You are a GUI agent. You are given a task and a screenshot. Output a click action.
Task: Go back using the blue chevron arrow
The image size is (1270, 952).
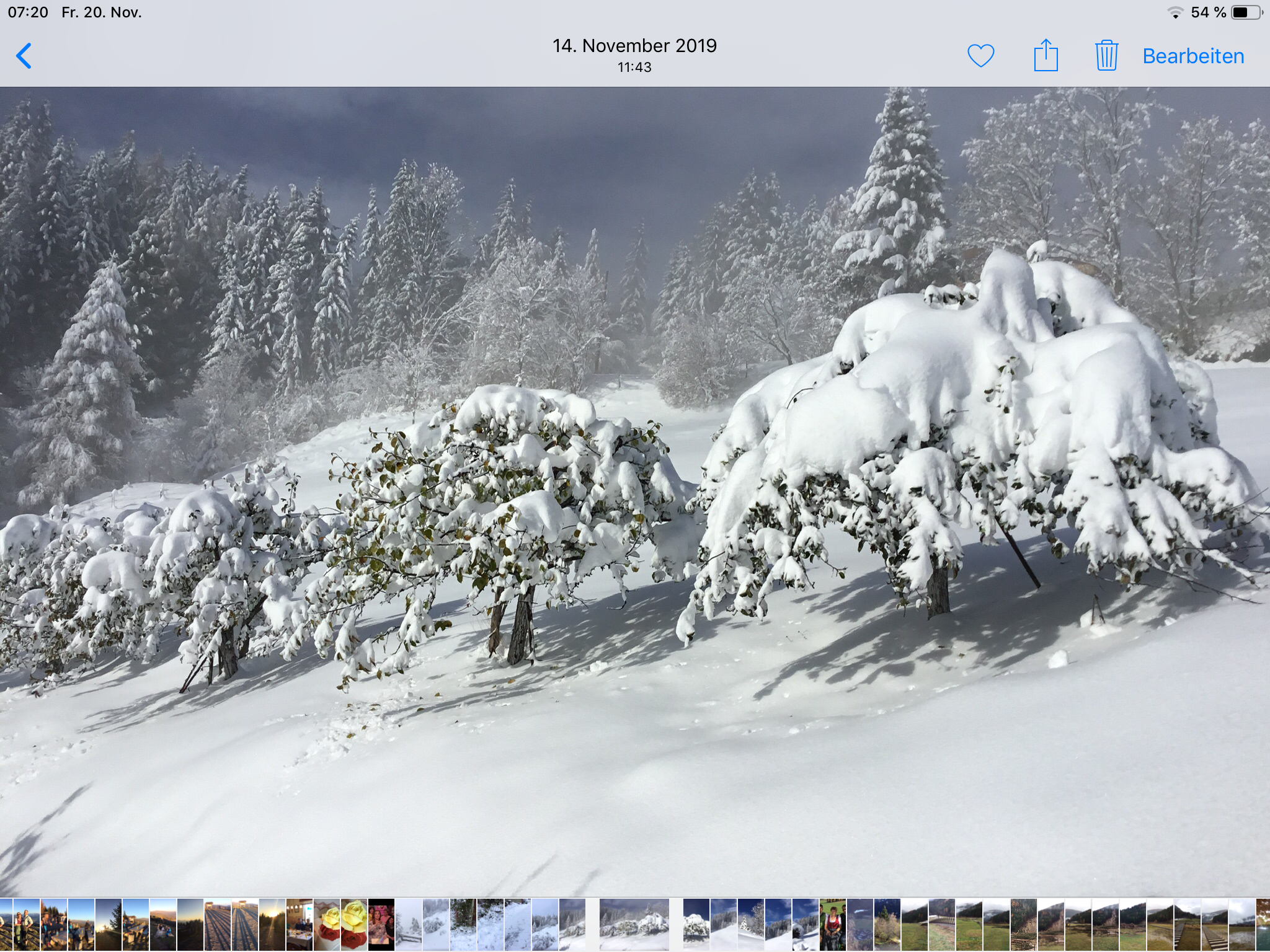[24, 56]
